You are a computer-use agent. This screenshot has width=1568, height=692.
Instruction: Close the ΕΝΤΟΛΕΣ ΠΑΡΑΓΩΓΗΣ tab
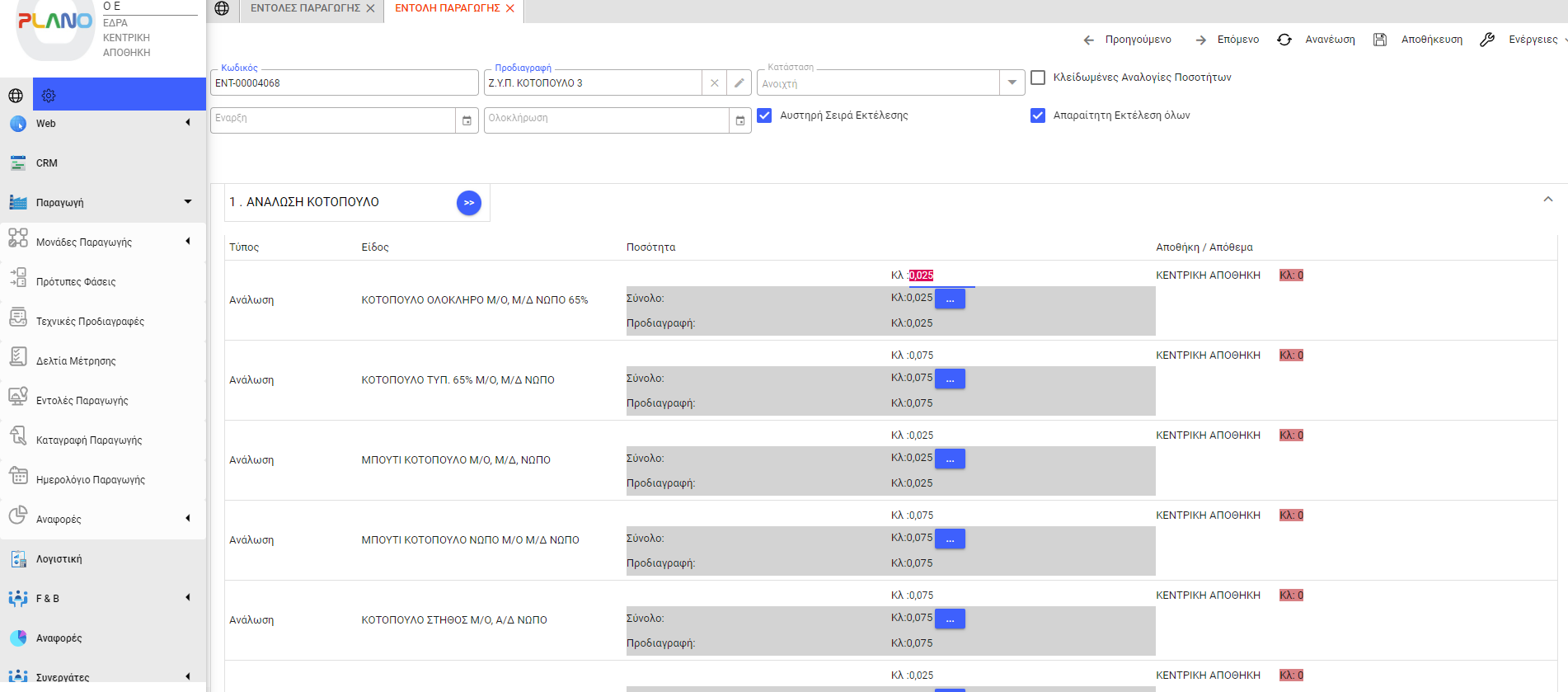[x=370, y=8]
